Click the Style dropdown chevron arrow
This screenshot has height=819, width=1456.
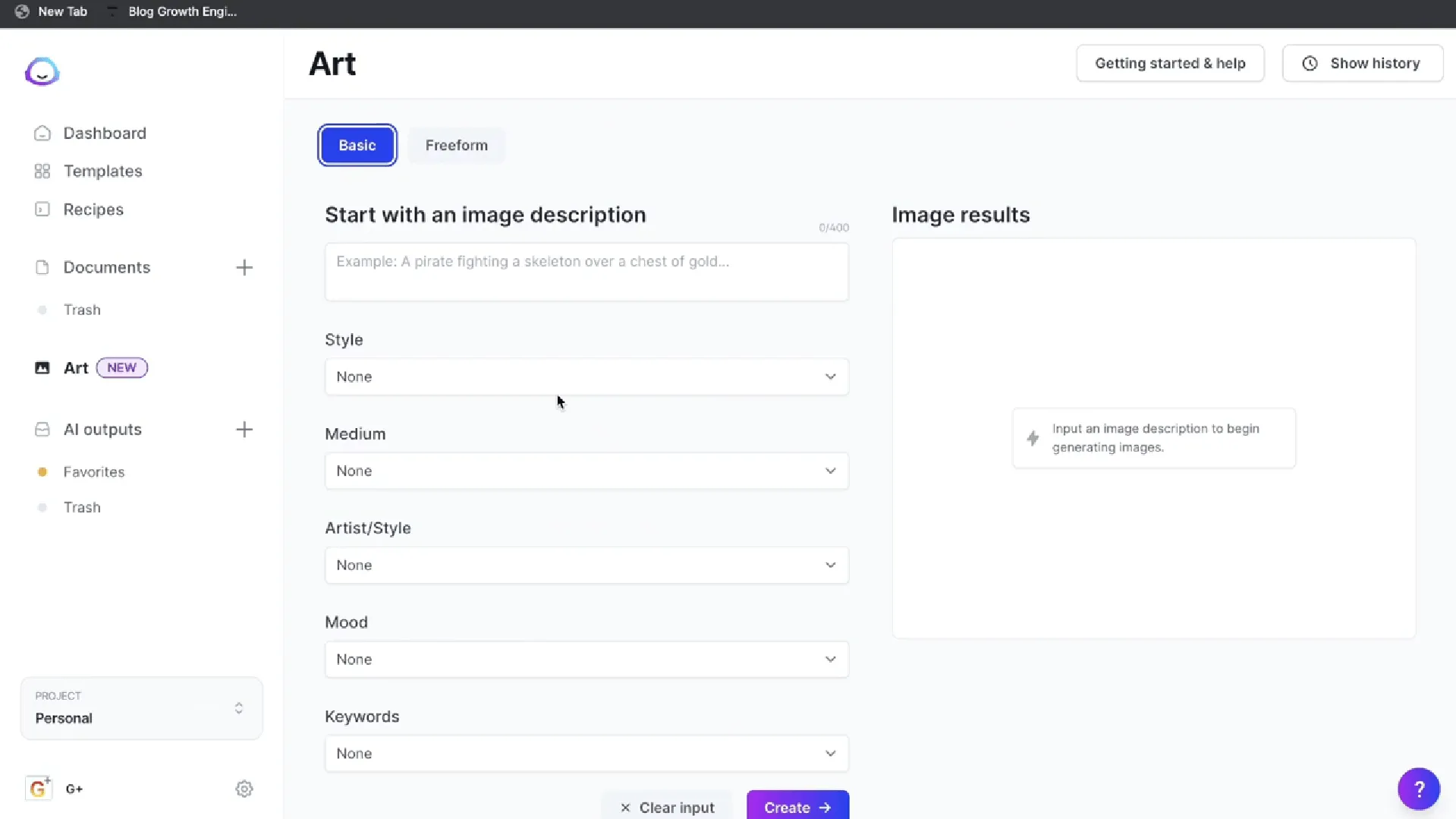point(831,376)
